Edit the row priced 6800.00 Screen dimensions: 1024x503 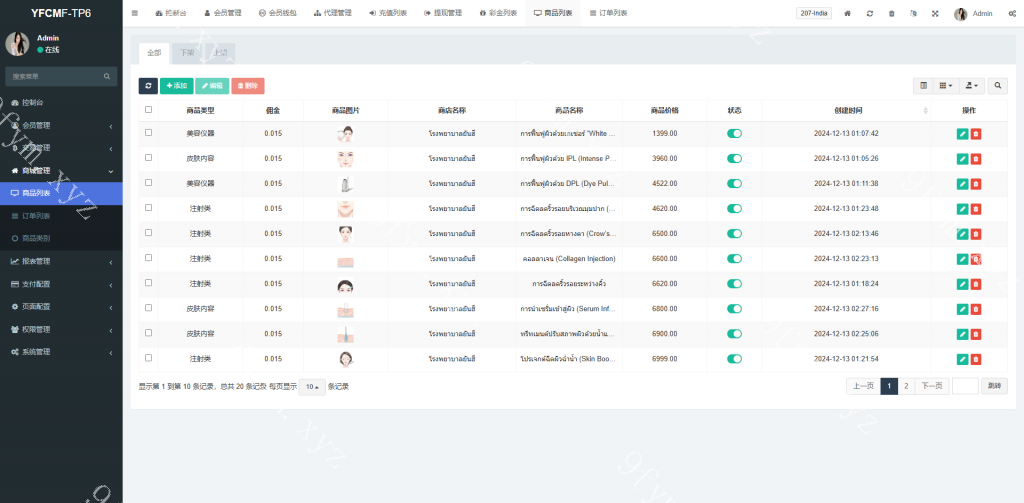962,309
